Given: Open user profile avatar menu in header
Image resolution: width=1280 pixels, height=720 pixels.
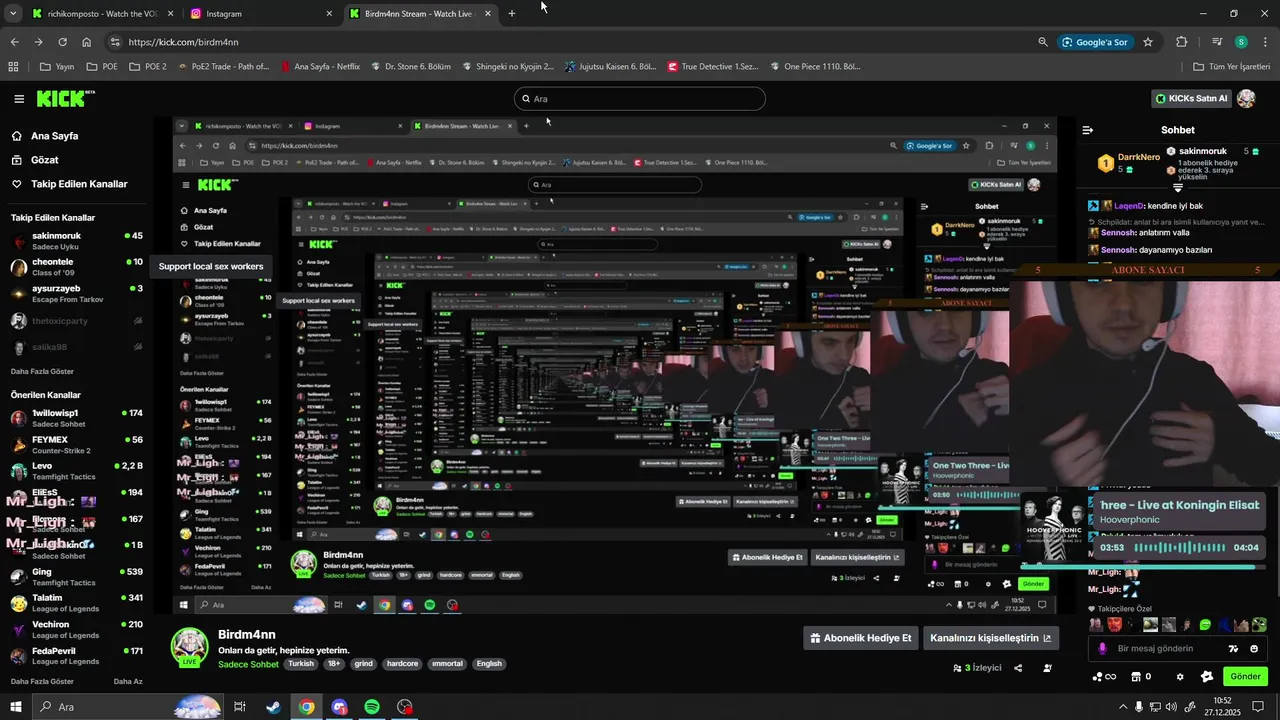Looking at the screenshot, I should [1246, 98].
